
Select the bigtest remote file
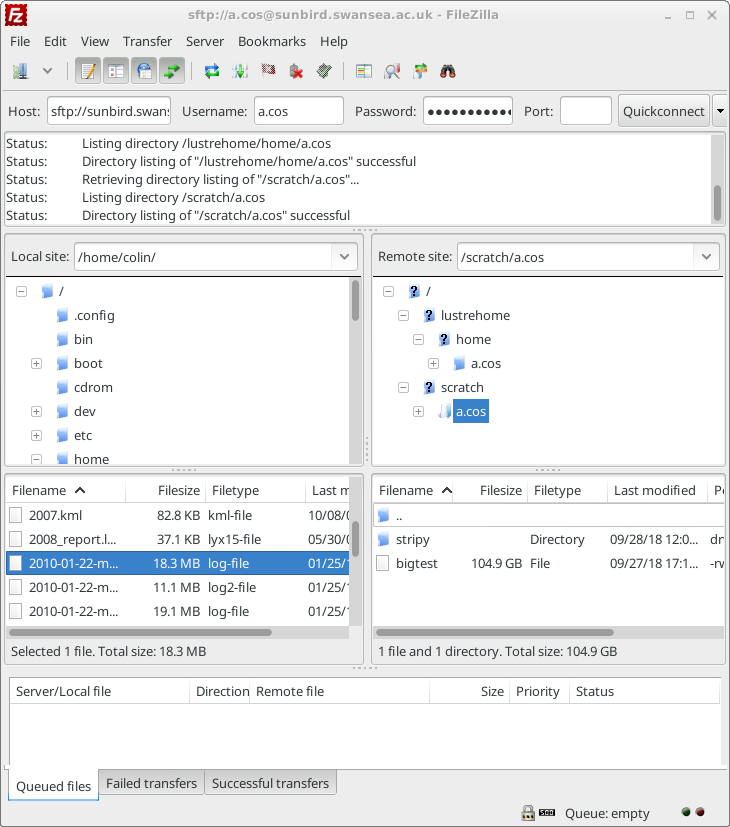pos(549,563)
